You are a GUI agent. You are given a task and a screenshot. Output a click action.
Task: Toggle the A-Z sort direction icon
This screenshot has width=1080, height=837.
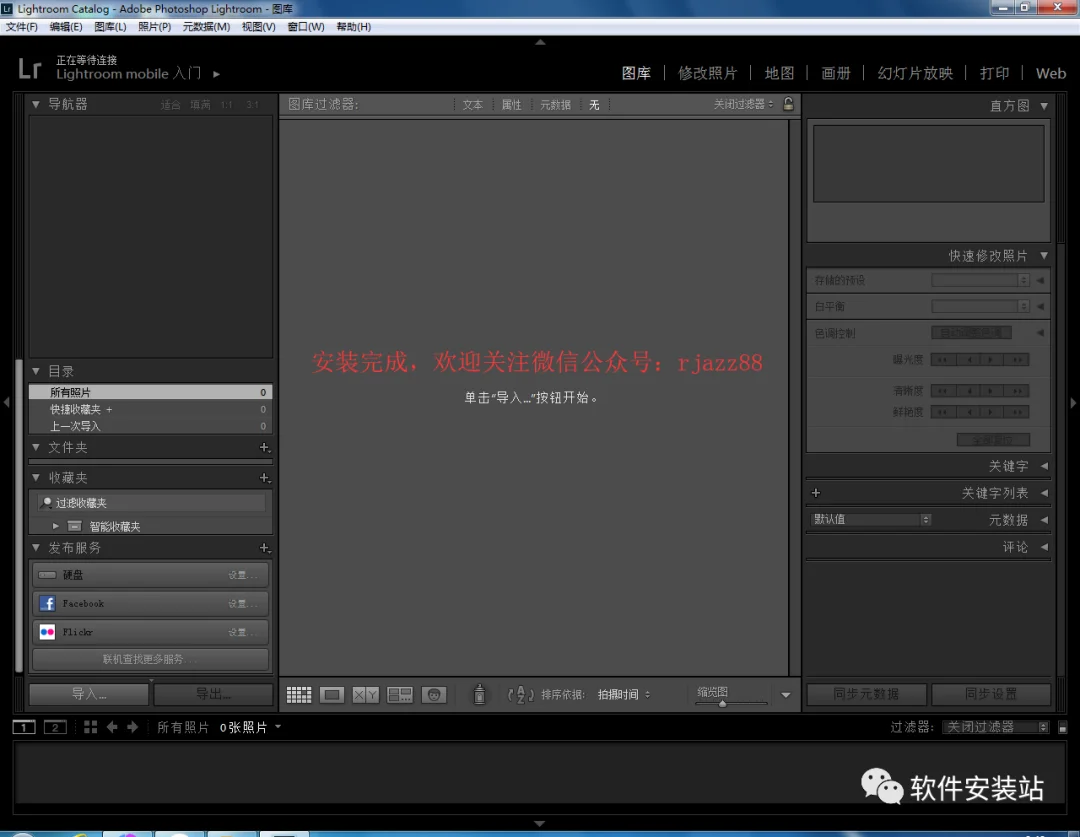[x=521, y=694]
